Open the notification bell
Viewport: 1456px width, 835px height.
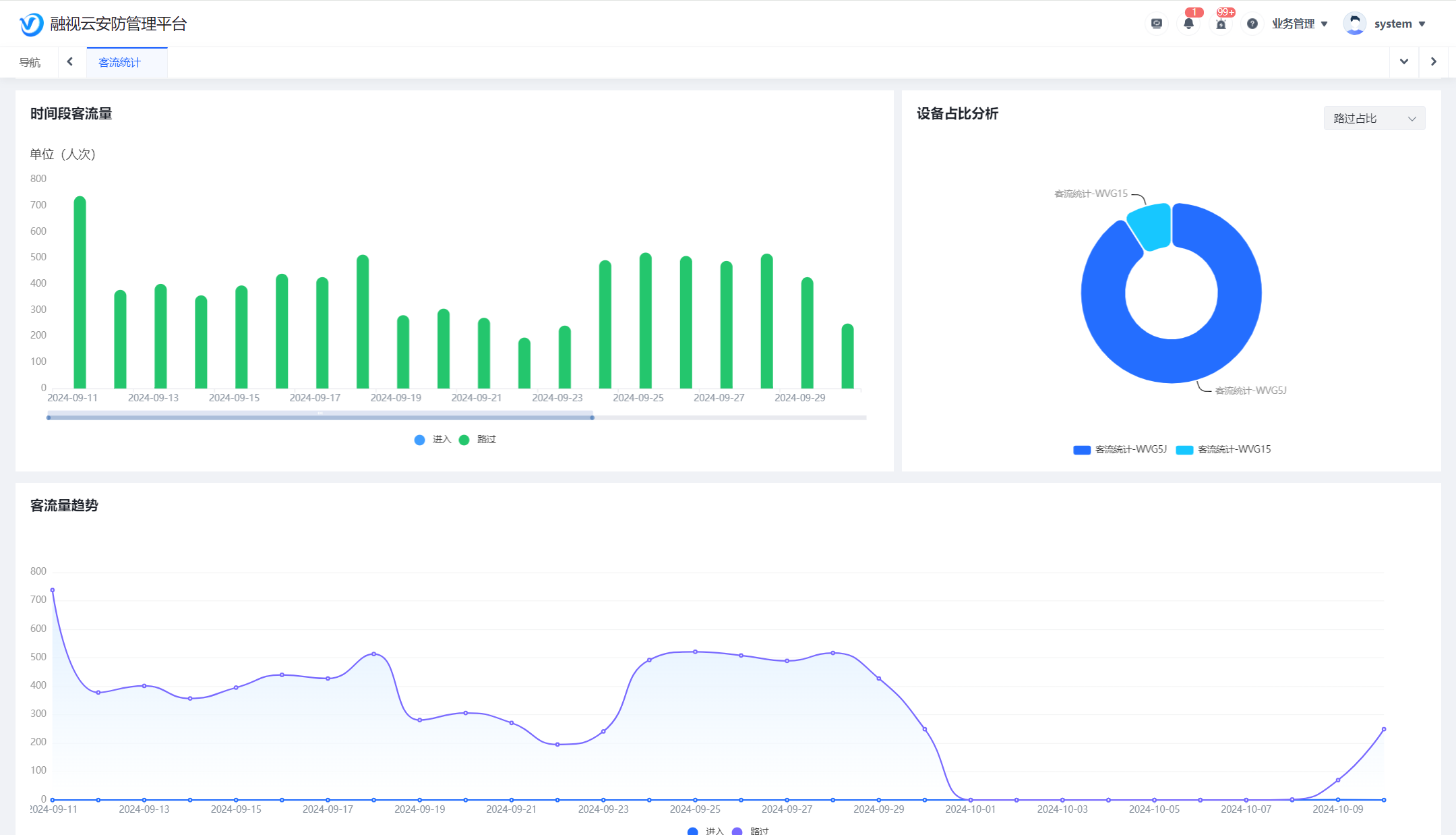pyautogui.click(x=1188, y=24)
